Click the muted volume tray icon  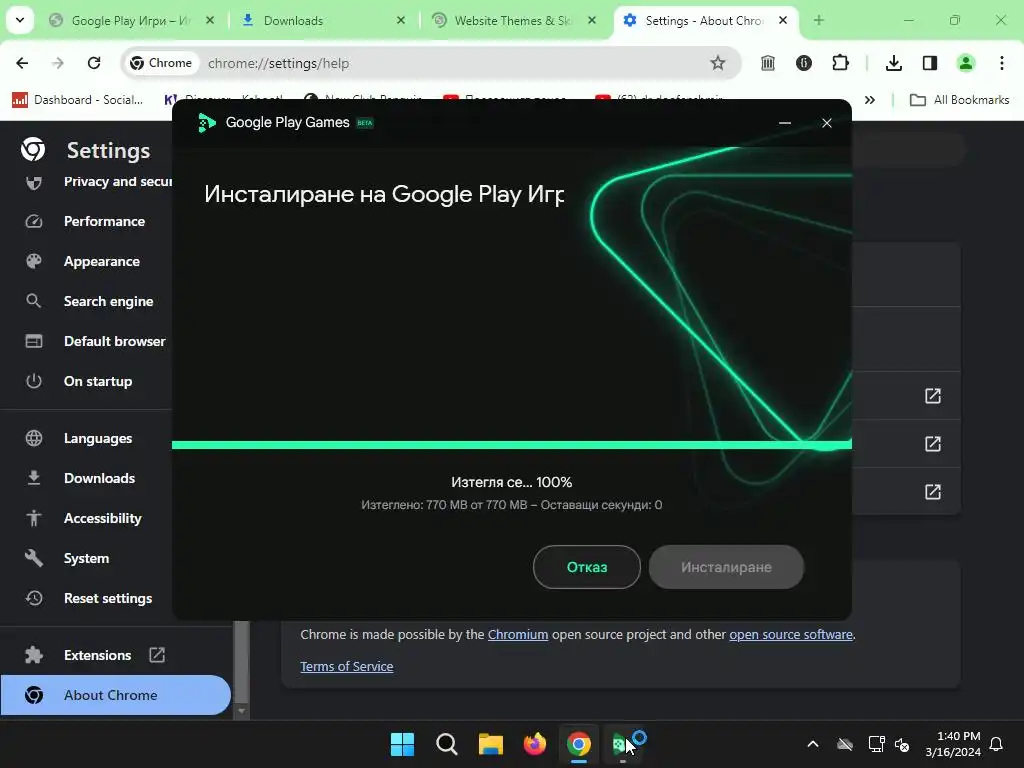(902, 744)
